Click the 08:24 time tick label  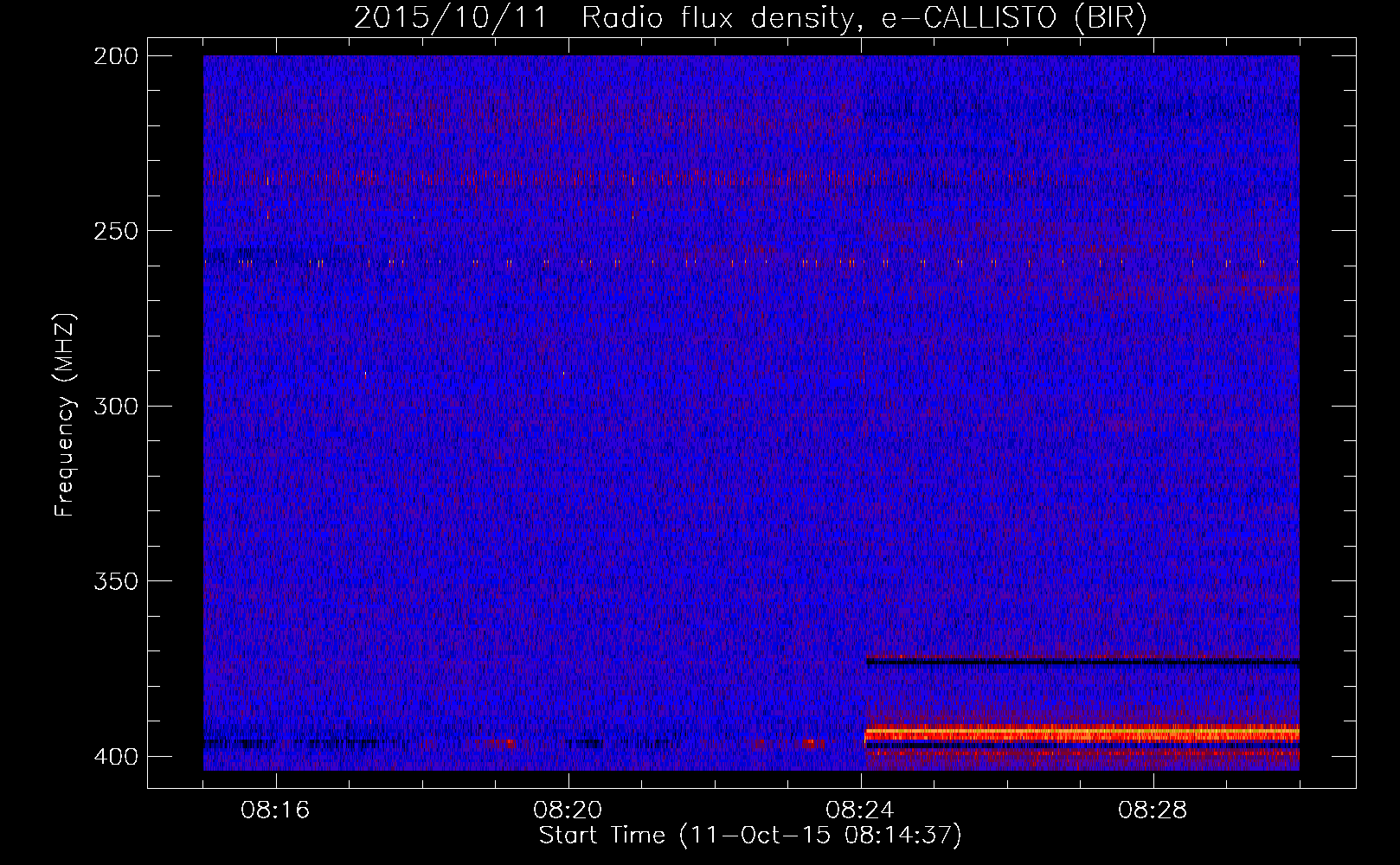tap(860, 811)
